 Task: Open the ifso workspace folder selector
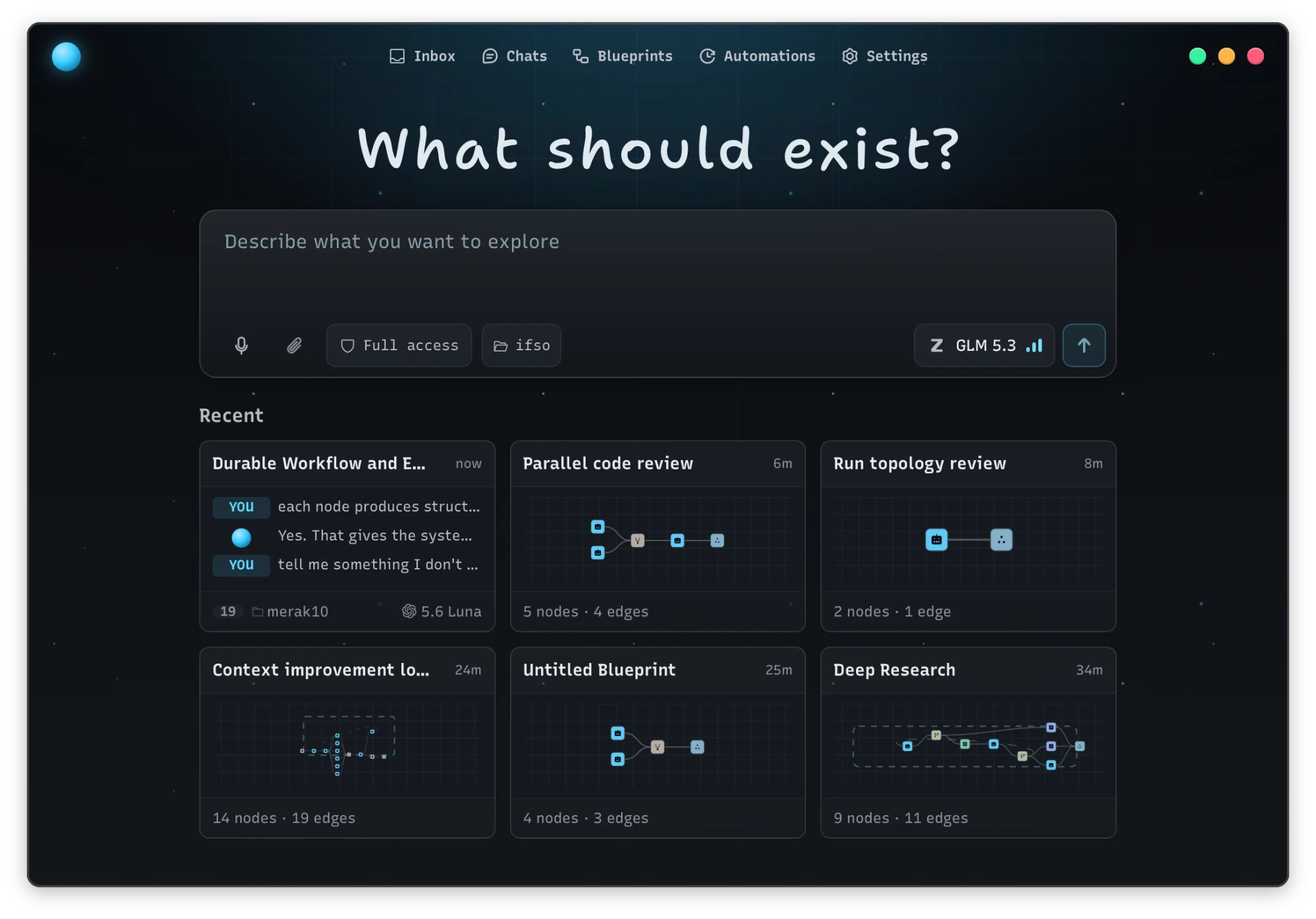(521, 346)
